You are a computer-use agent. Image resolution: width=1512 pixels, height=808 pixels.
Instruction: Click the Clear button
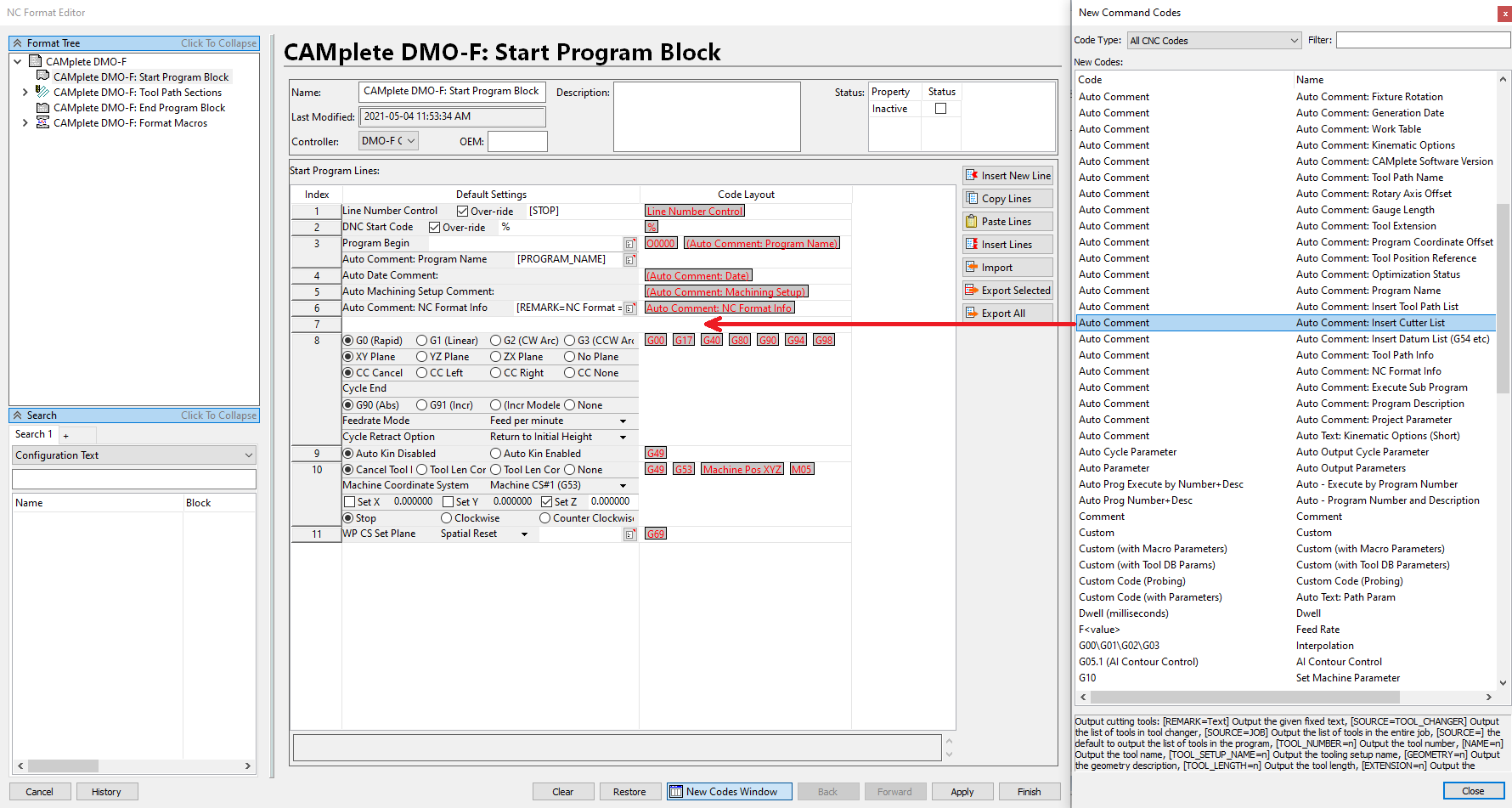click(x=562, y=792)
